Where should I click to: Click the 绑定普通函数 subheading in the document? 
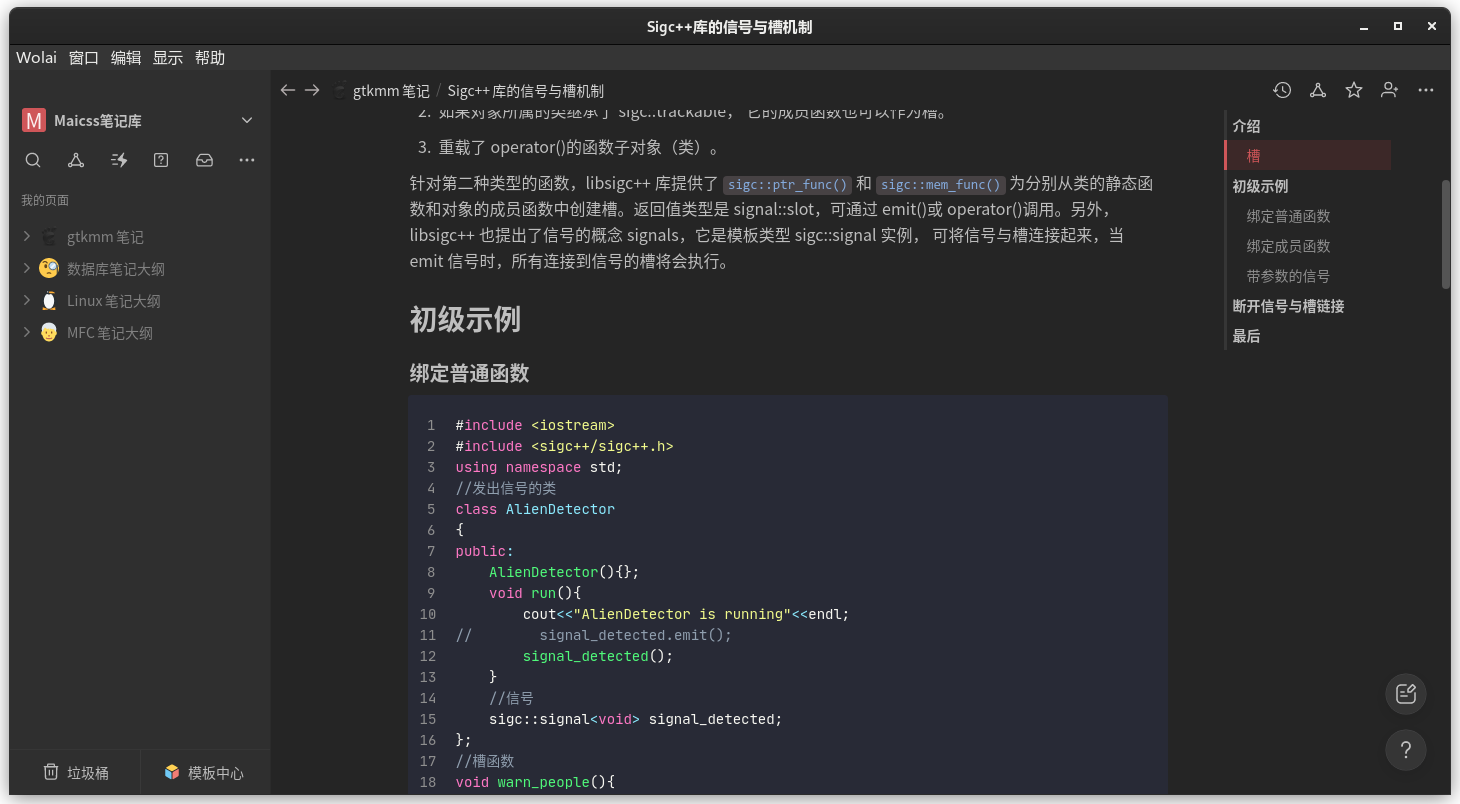pos(469,373)
